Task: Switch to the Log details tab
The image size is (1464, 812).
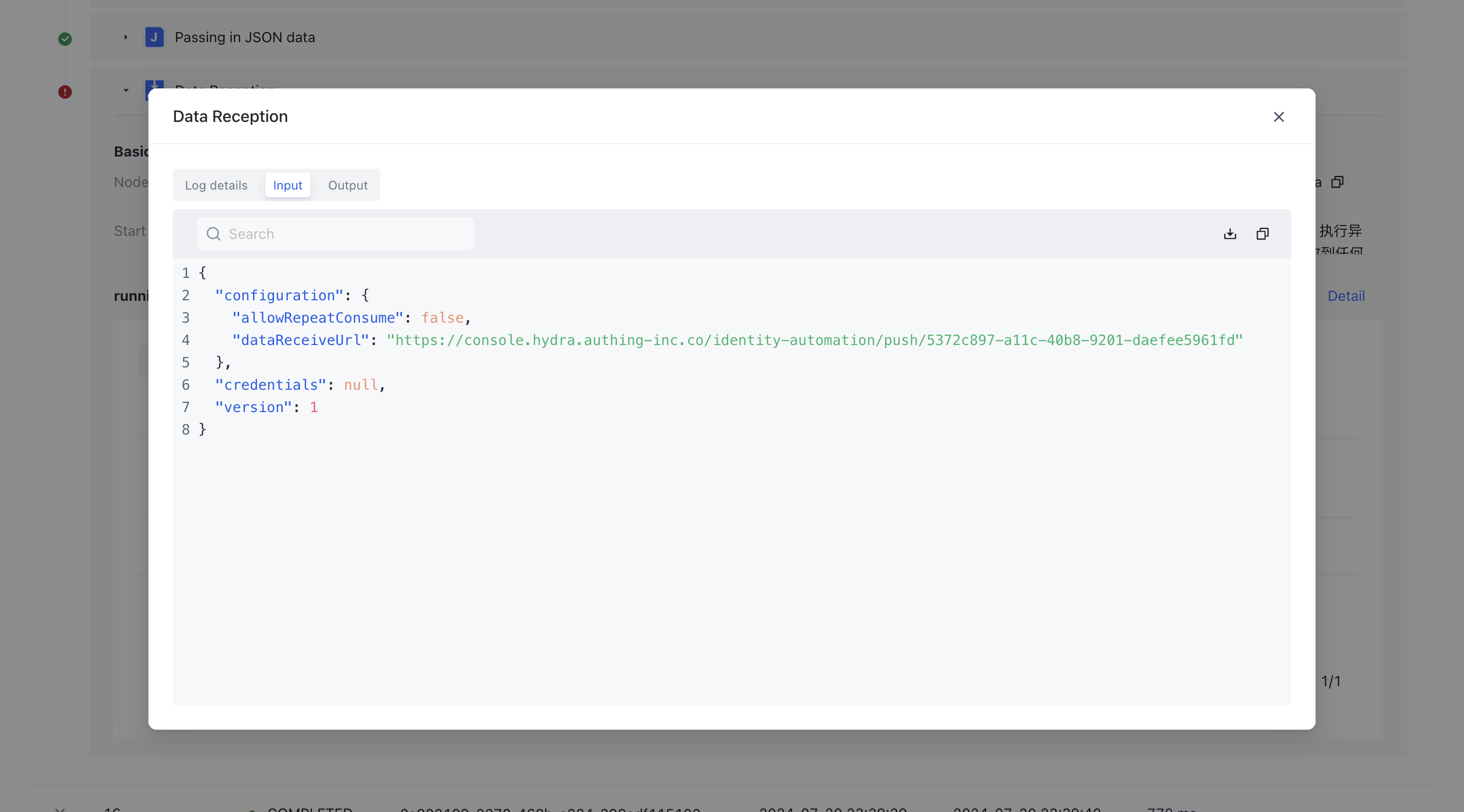Action: tap(216, 185)
